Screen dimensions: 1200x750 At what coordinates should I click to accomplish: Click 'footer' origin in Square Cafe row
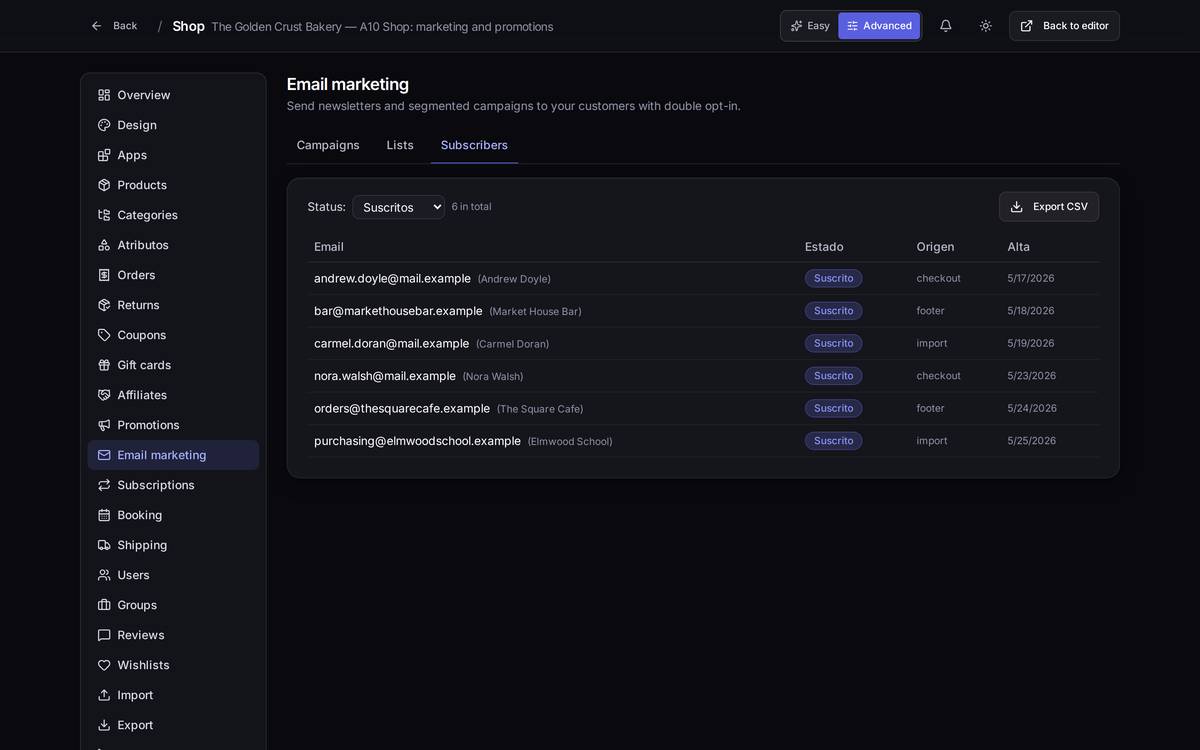(x=931, y=408)
